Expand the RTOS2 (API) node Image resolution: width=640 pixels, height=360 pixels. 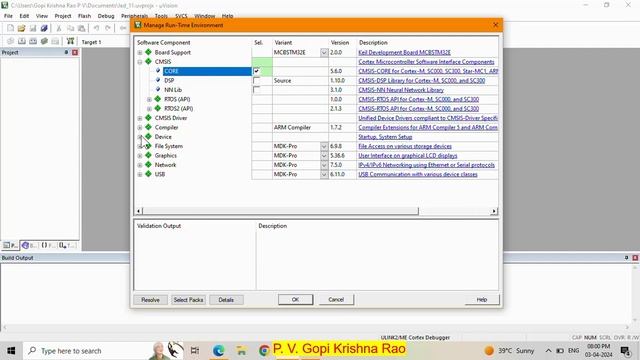(x=149, y=109)
